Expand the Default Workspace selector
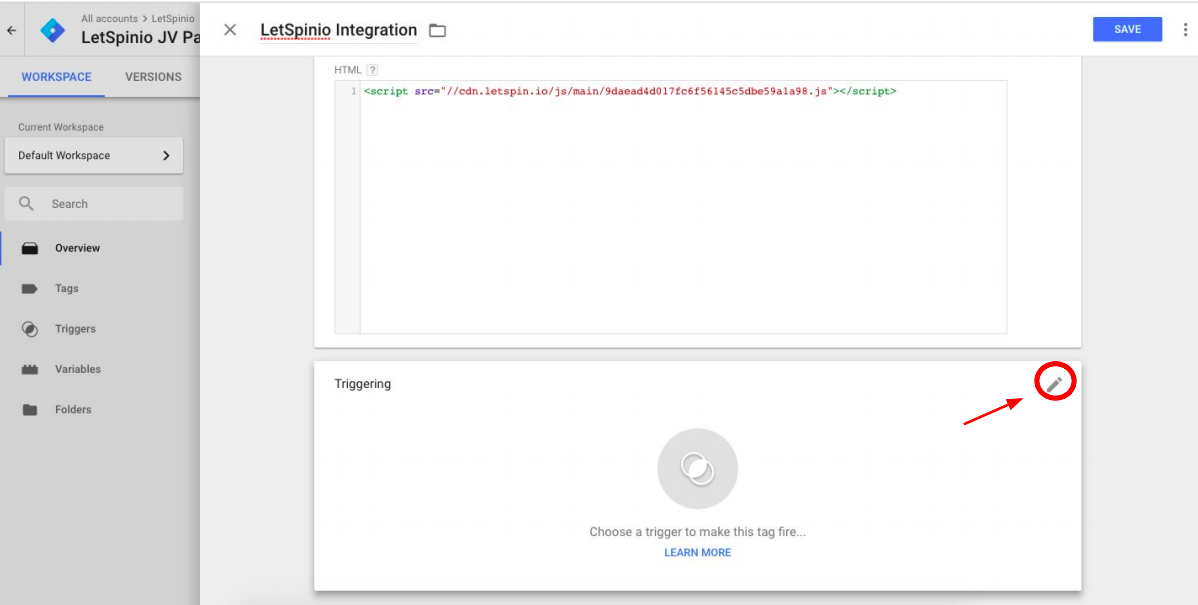Screen dimensions: 1198x605 [x=94, y=155]
